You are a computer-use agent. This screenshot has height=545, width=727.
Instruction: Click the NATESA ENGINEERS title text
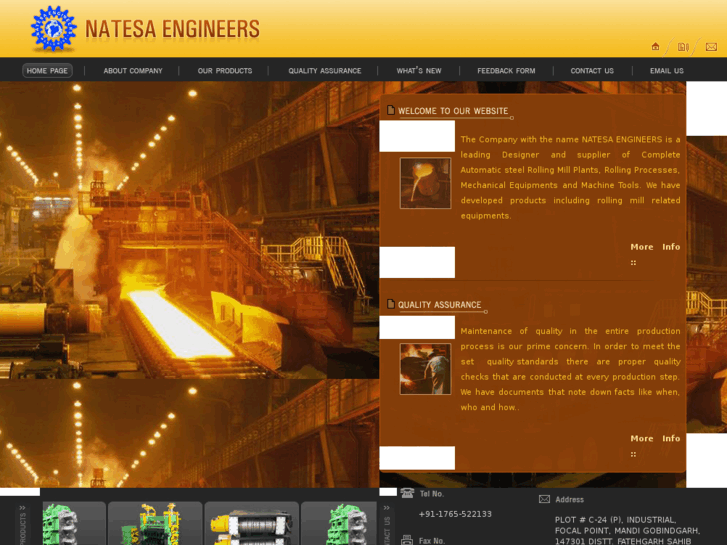coord(172,29)
